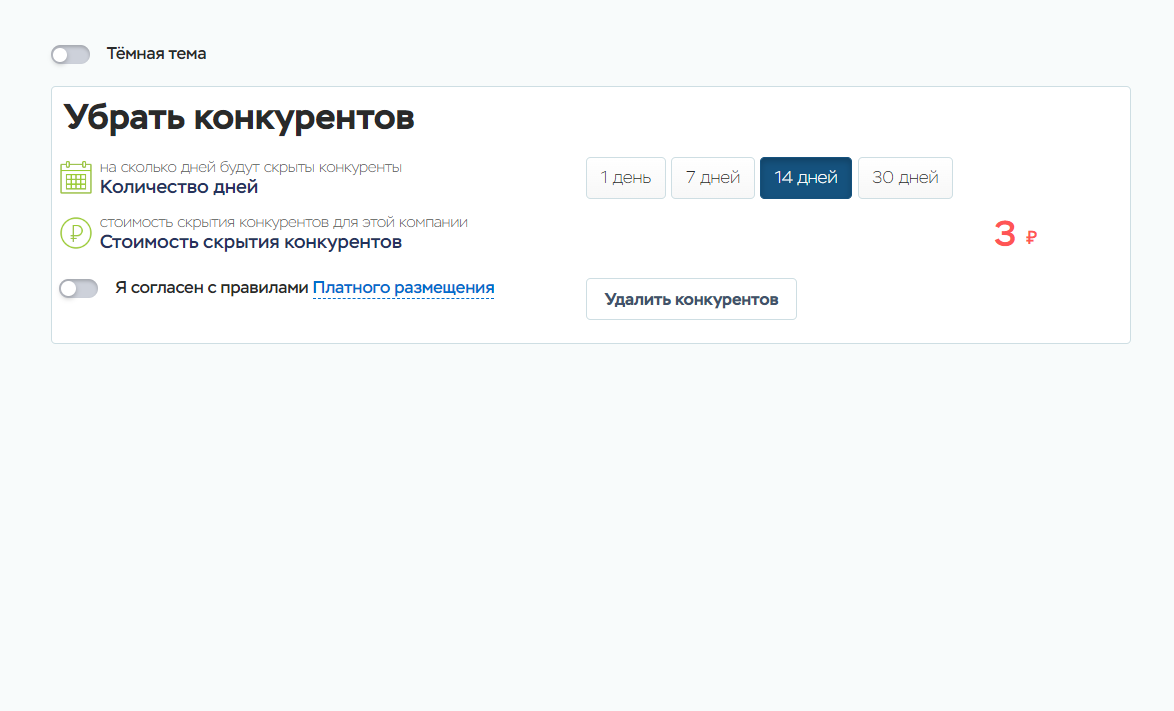Click the red ruble currency symbol
This screenshot has width=1174, height=711.
(x=1031, y=237)
